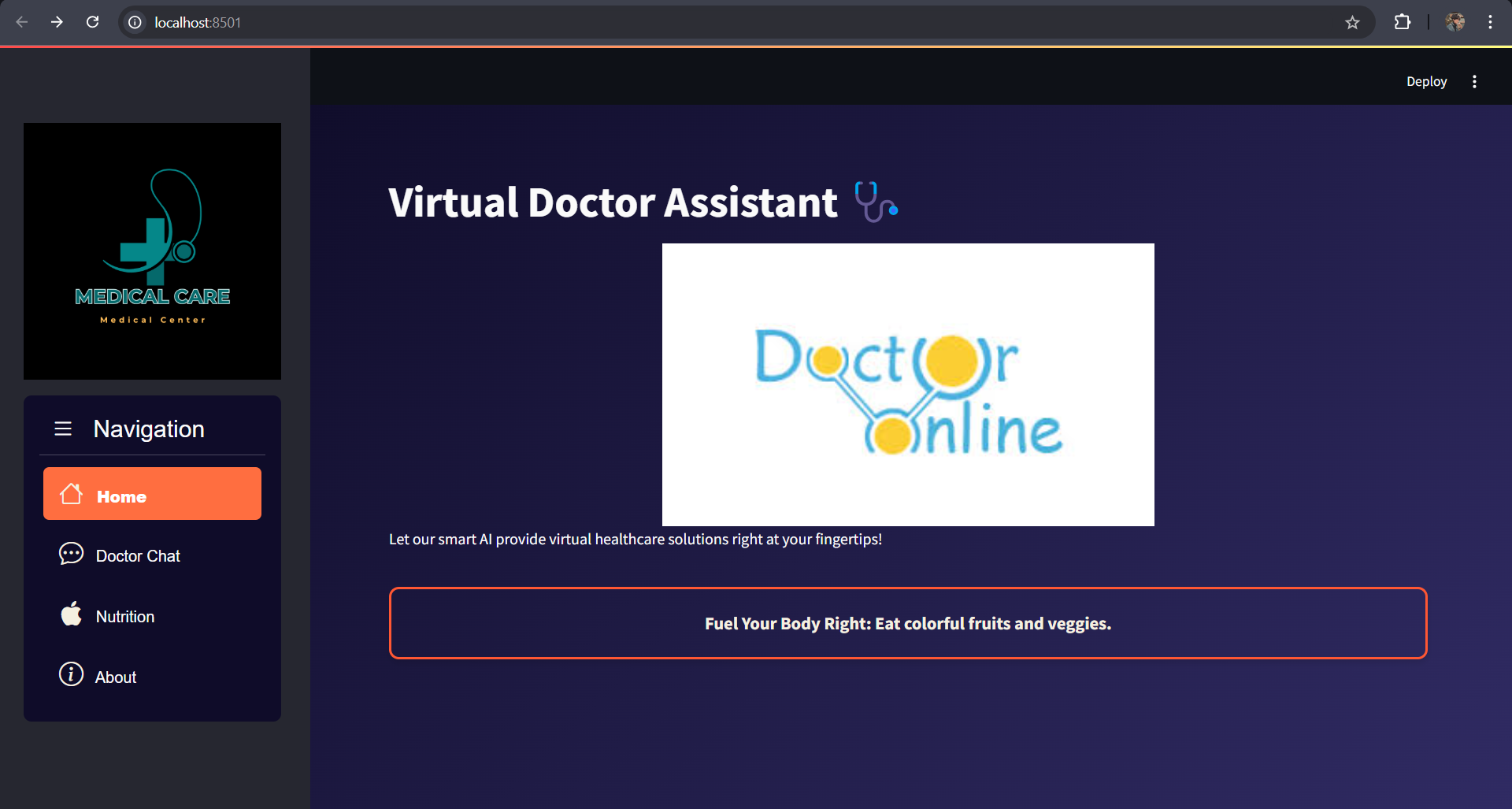The width and height of the screenshot is (1512, 809).
Task: Select the Home menu item
Action: click(152, 494)
